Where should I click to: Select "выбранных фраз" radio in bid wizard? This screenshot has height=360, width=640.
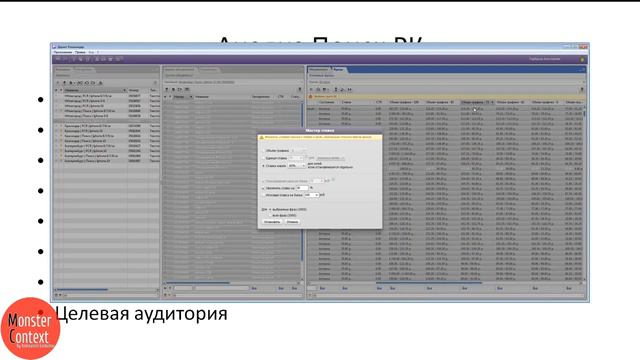coord(269,209)
